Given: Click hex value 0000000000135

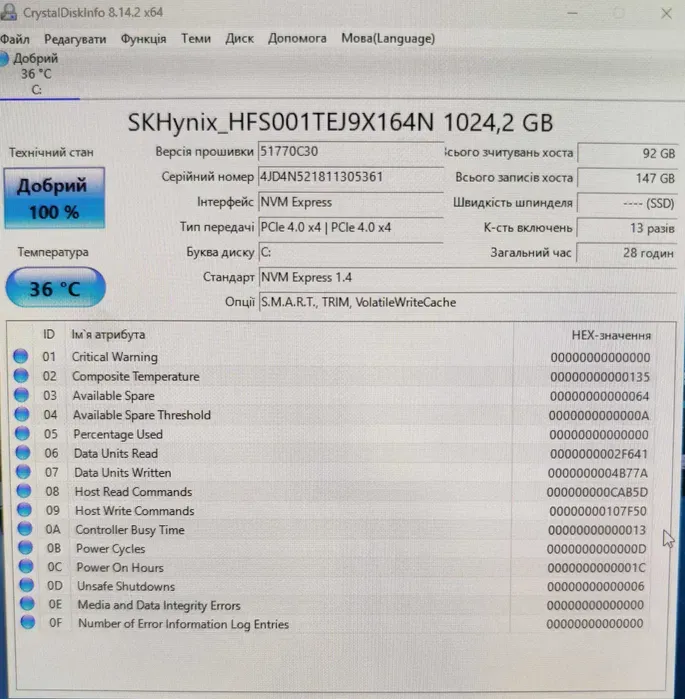Looking at the screenshot, I should pyautogui.click(x=599, y=377).
